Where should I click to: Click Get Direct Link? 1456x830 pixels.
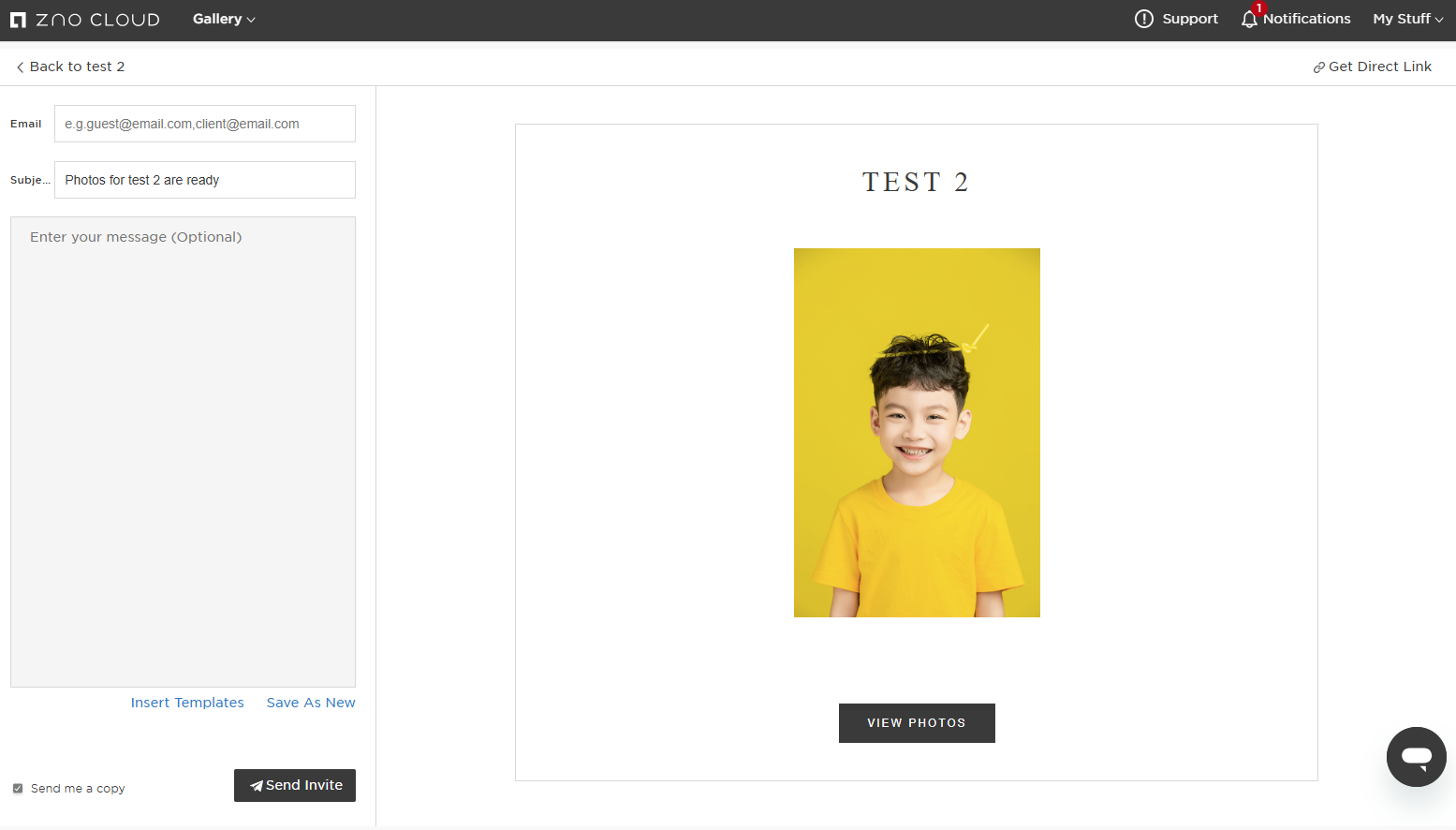1372,67
